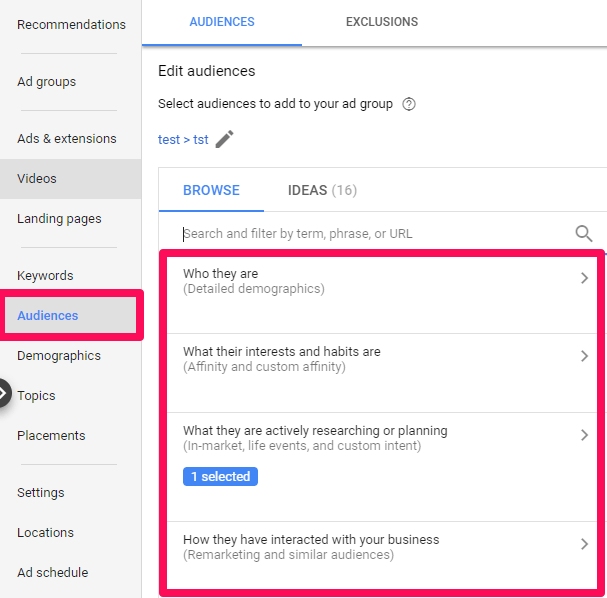This screenshot has height=598, width=607.
Task: Switch to the Exclusions tab
Action: coord(382,22)
